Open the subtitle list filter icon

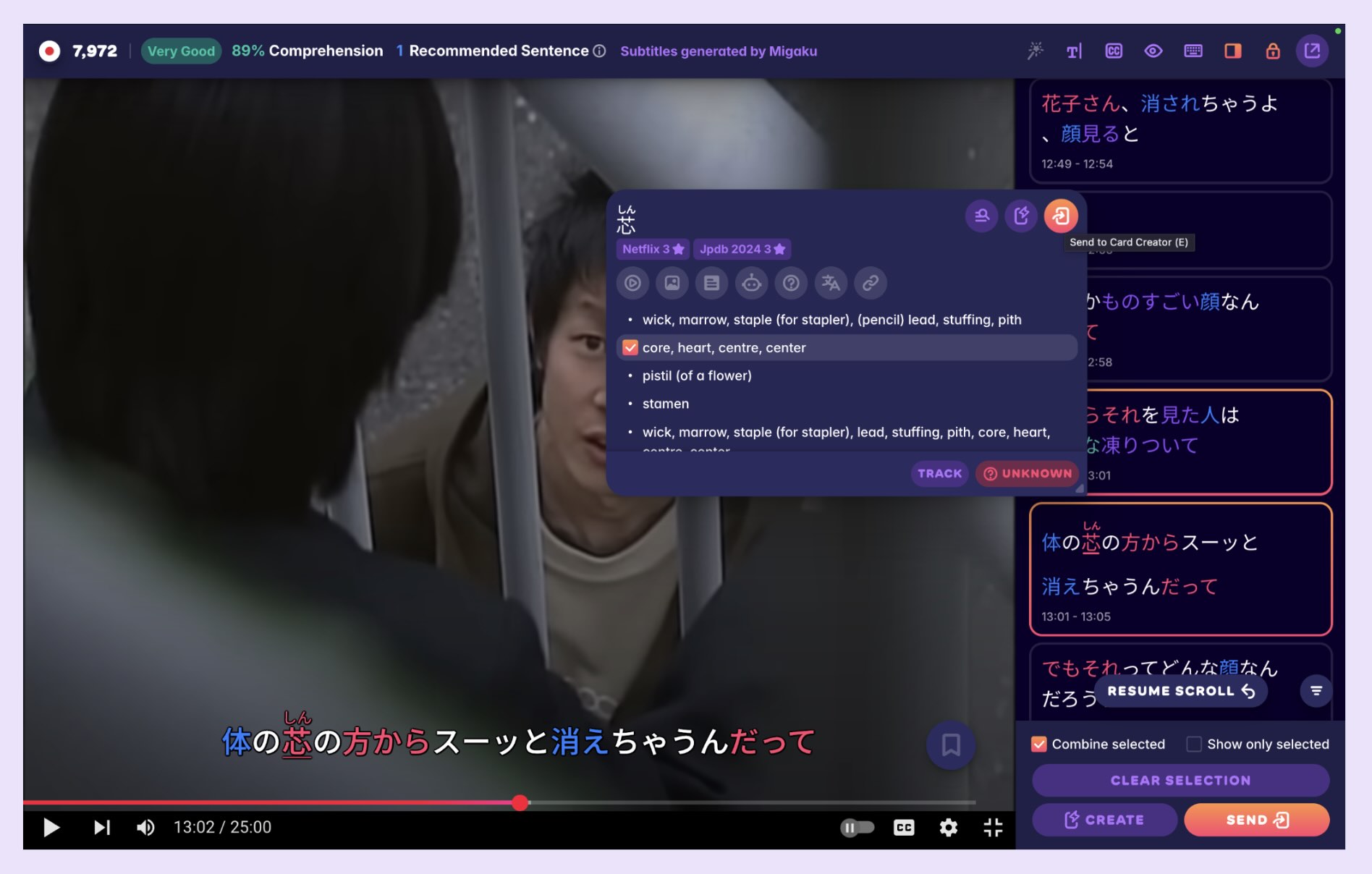coord(1316,691)
